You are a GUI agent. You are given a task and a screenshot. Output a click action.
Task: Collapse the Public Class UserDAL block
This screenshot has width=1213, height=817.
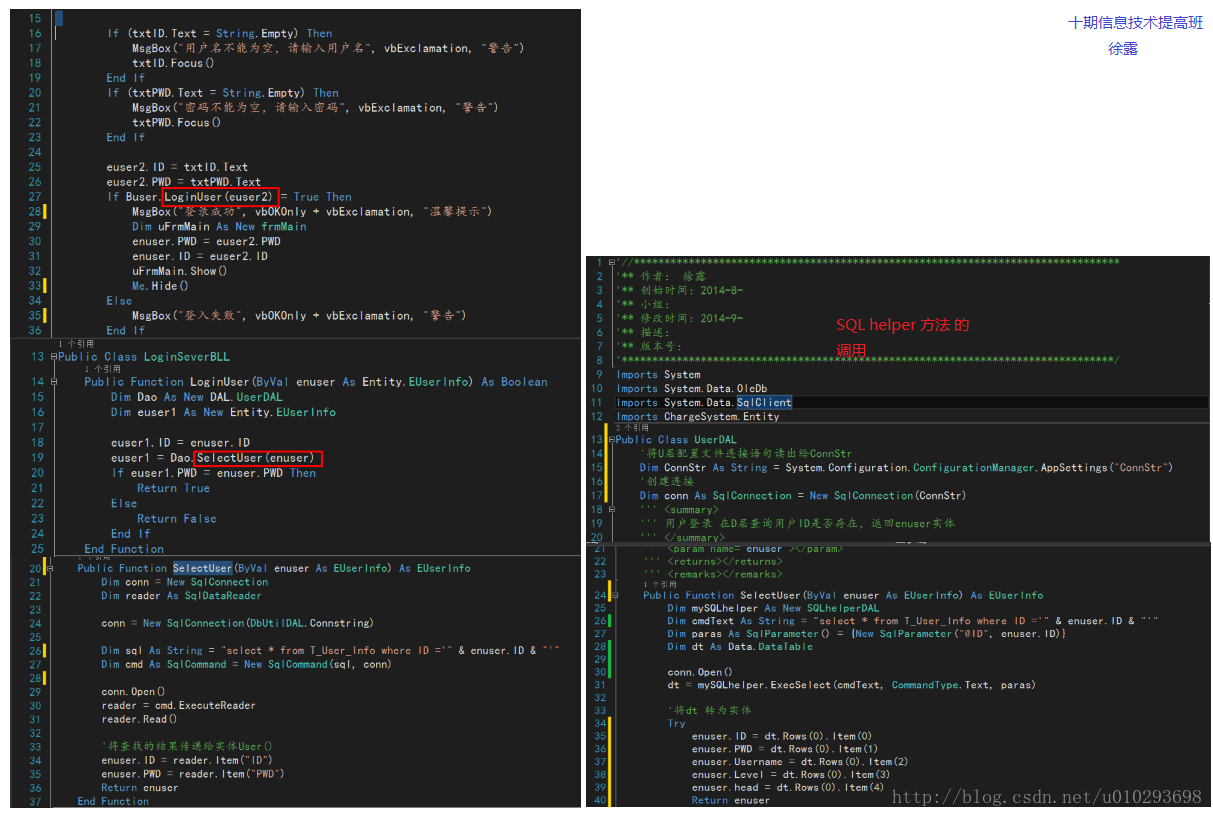pos(613,439)
